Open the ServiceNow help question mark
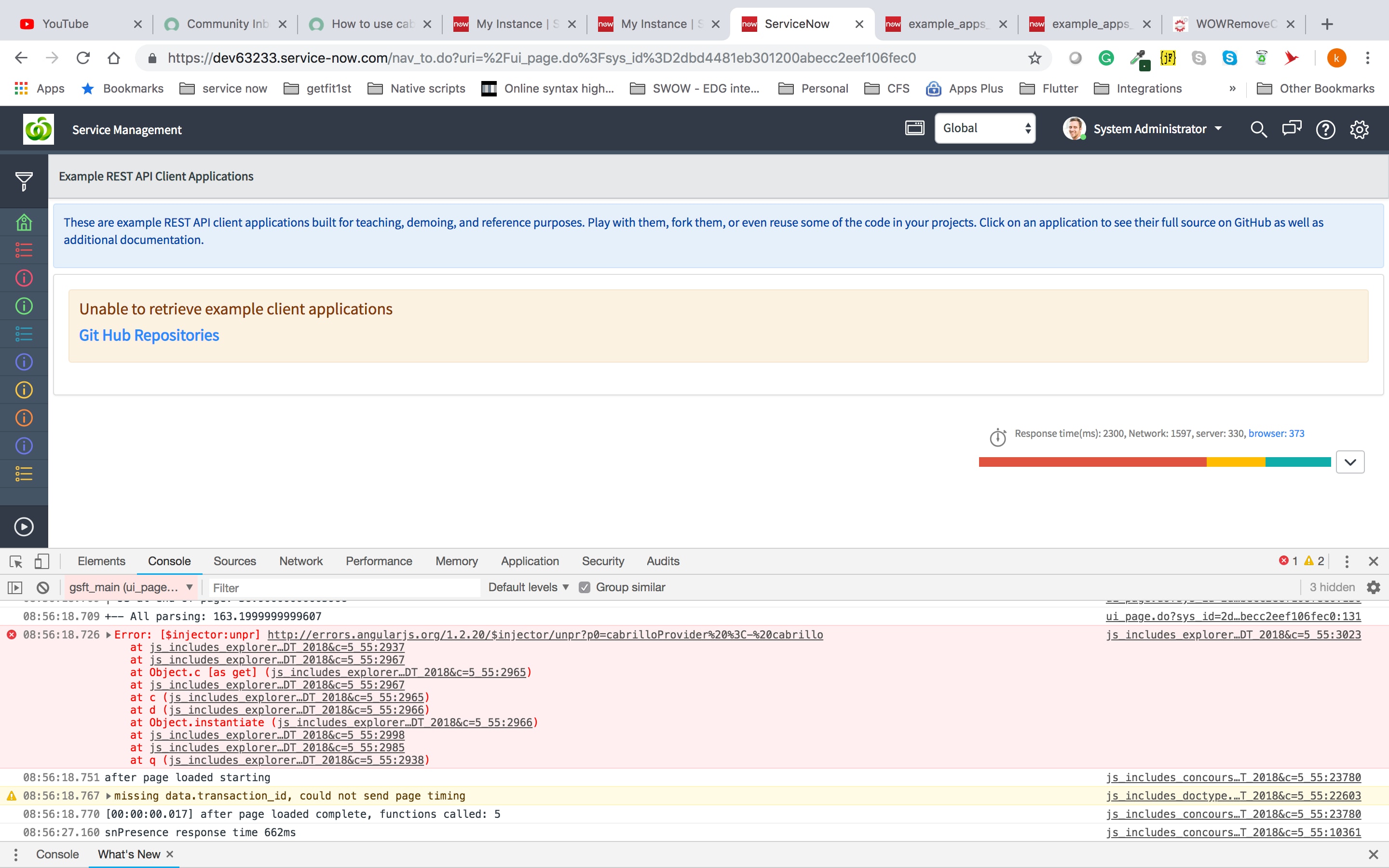The image size is (1389, 868). (1325, 129)
